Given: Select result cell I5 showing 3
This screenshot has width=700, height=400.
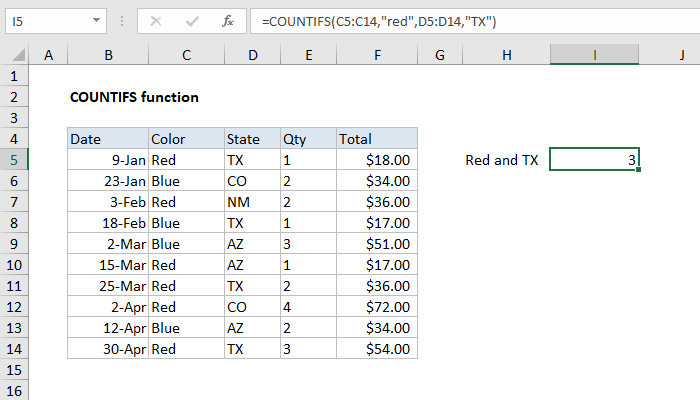Looking at the screenshot, I should (x=594, y=159).
